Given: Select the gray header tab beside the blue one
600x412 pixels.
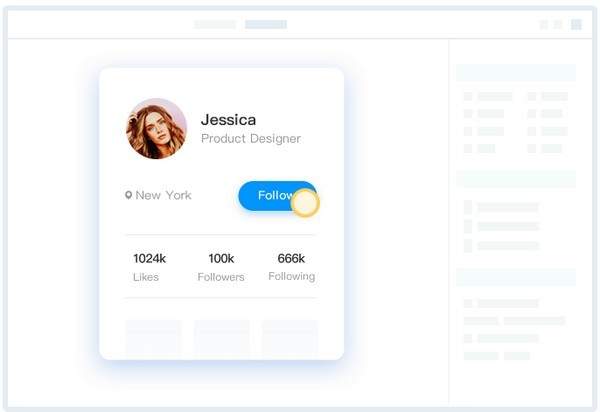Looking at the screenshot, I should (x=215, y=24).
